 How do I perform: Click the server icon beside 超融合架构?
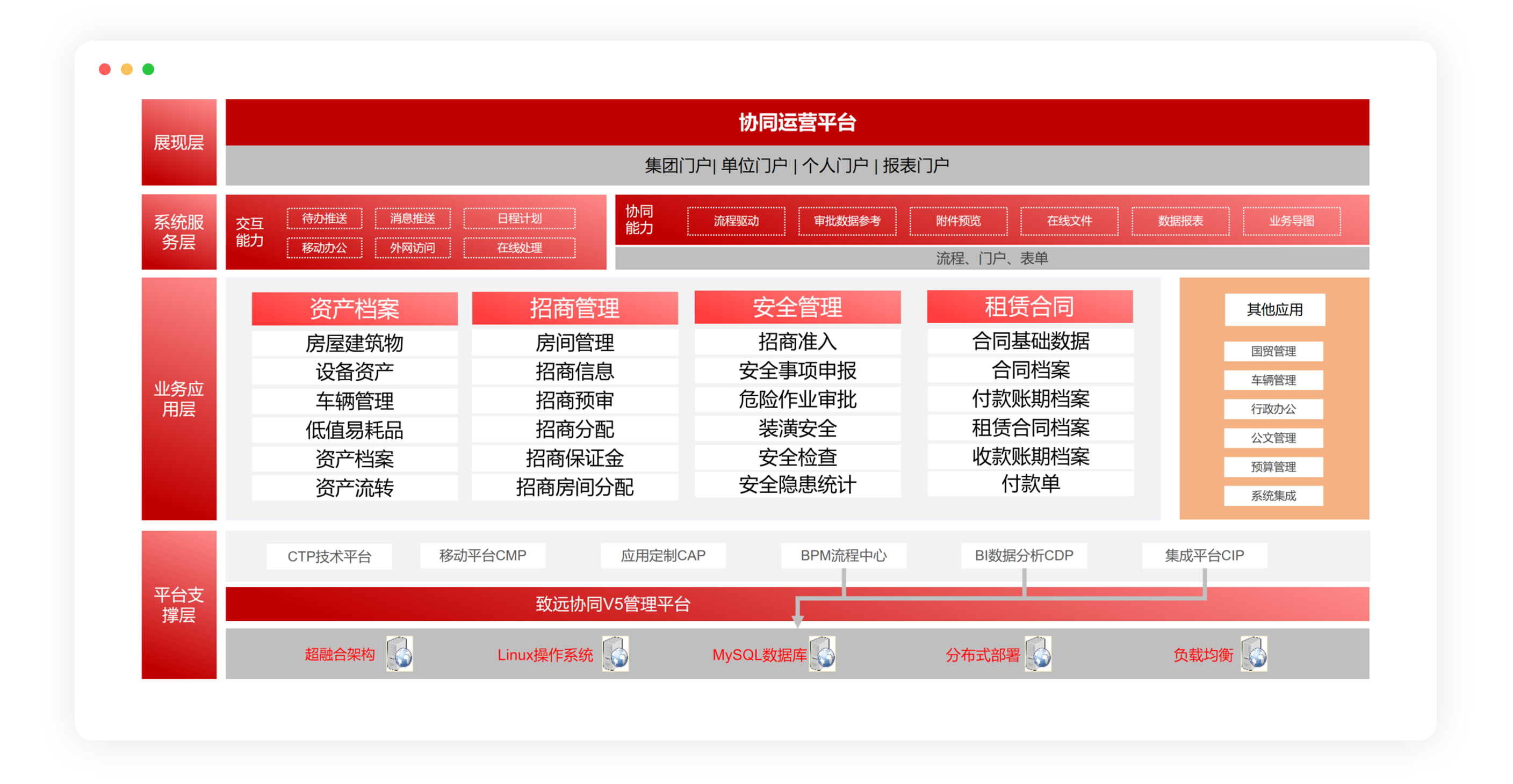pyautogui.click(x=399, y=653)
